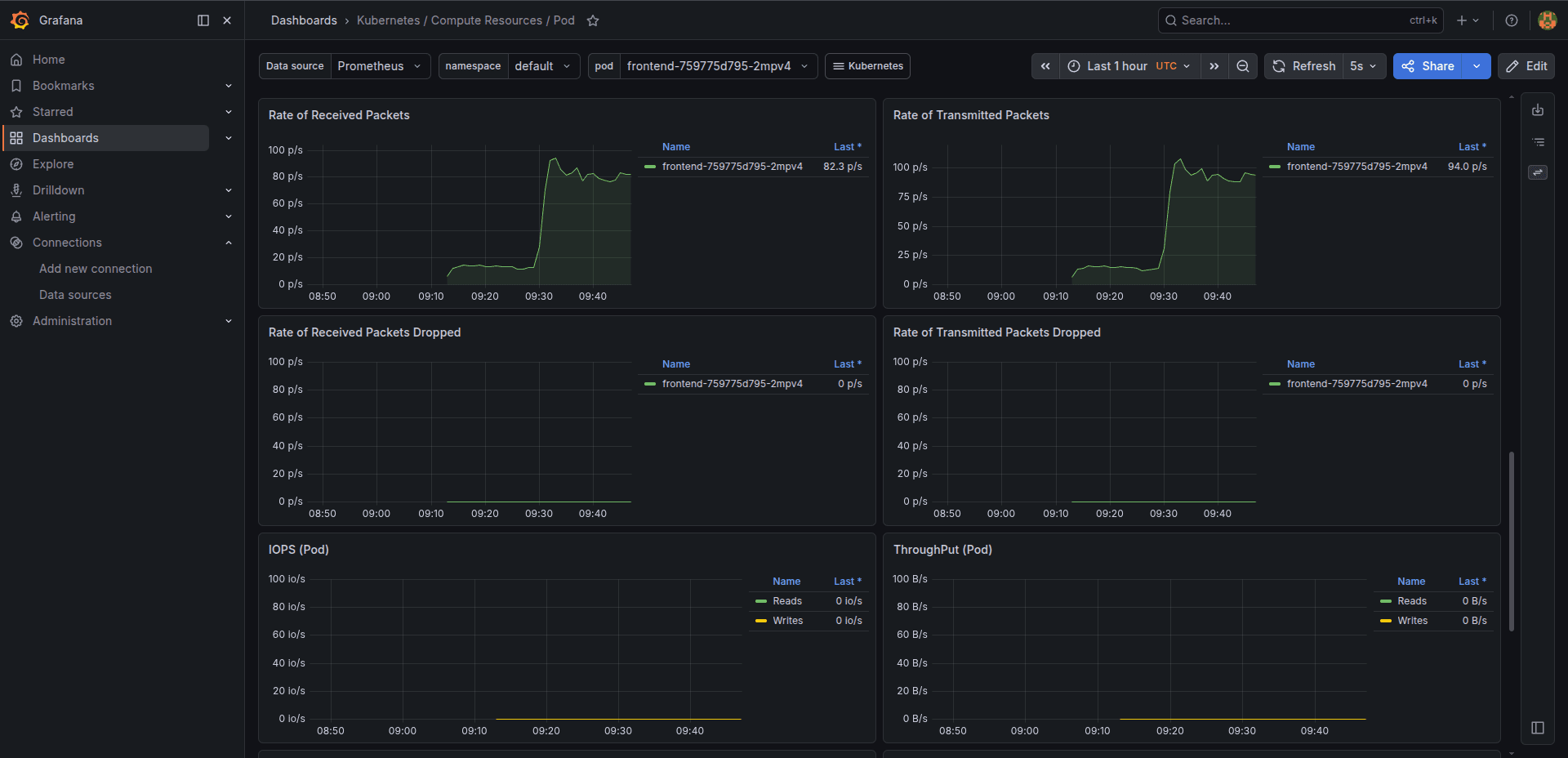Toggle Writes series in IOPS (Pod) legend
The width and height of the screenshot is (1568, 758).
(x=788, y=621)
